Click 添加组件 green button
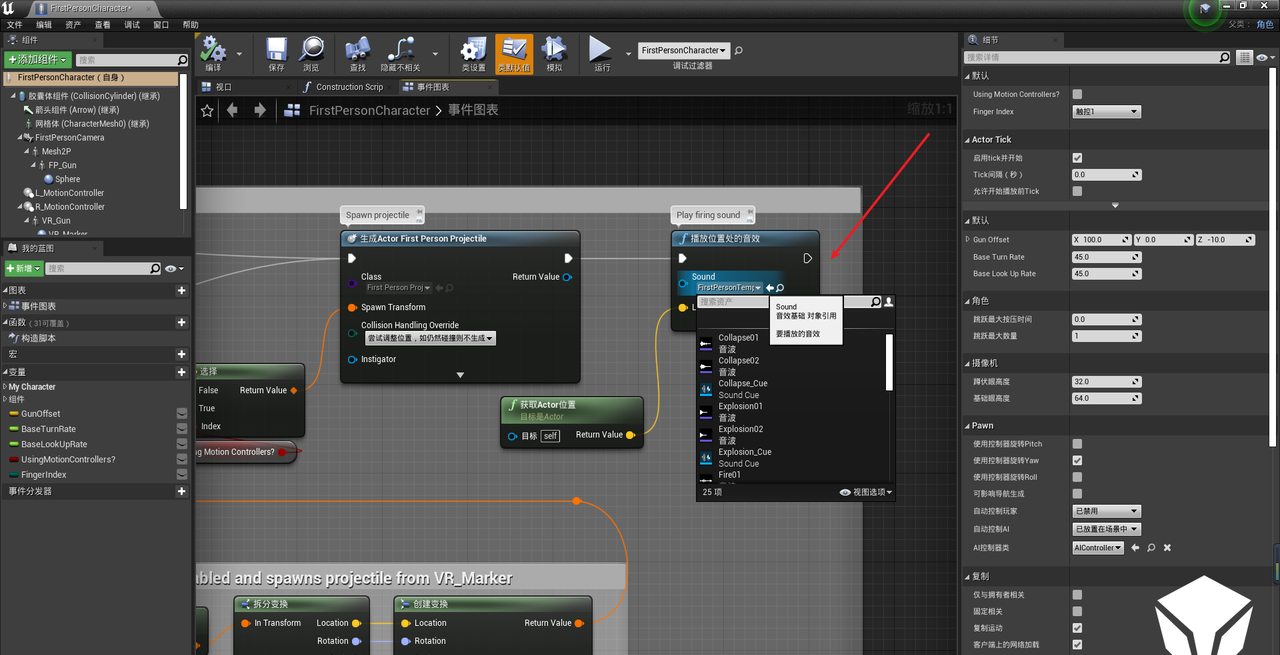 coord(37,60)
